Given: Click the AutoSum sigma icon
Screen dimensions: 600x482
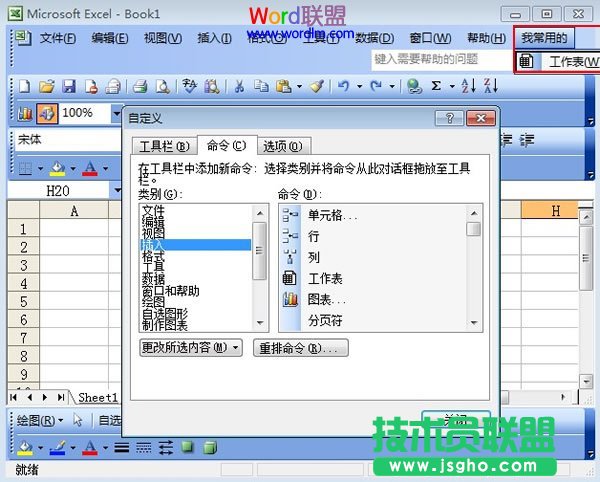Looking at the screenshot, I should (436, 87).
